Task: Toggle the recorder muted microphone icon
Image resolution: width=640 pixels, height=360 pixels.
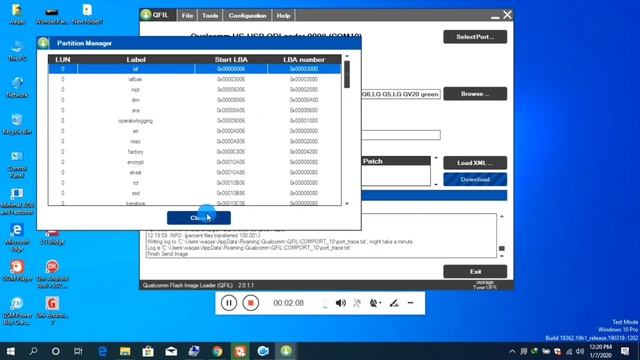Action: (357, 303)
